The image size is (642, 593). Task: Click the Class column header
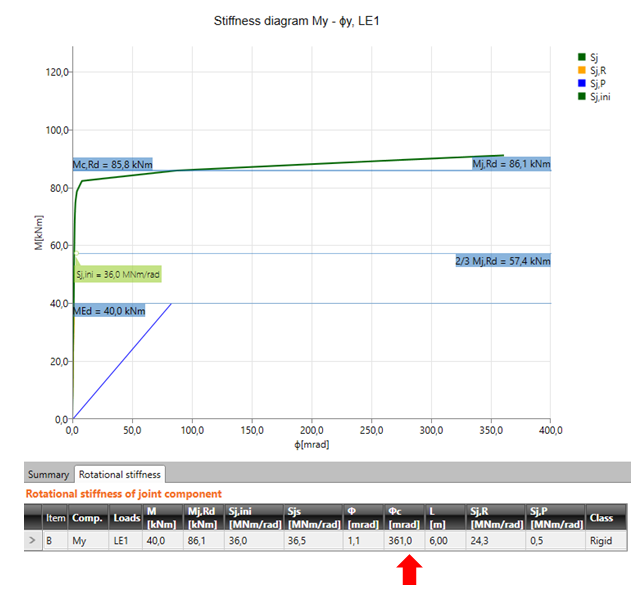tap(606, 518)
